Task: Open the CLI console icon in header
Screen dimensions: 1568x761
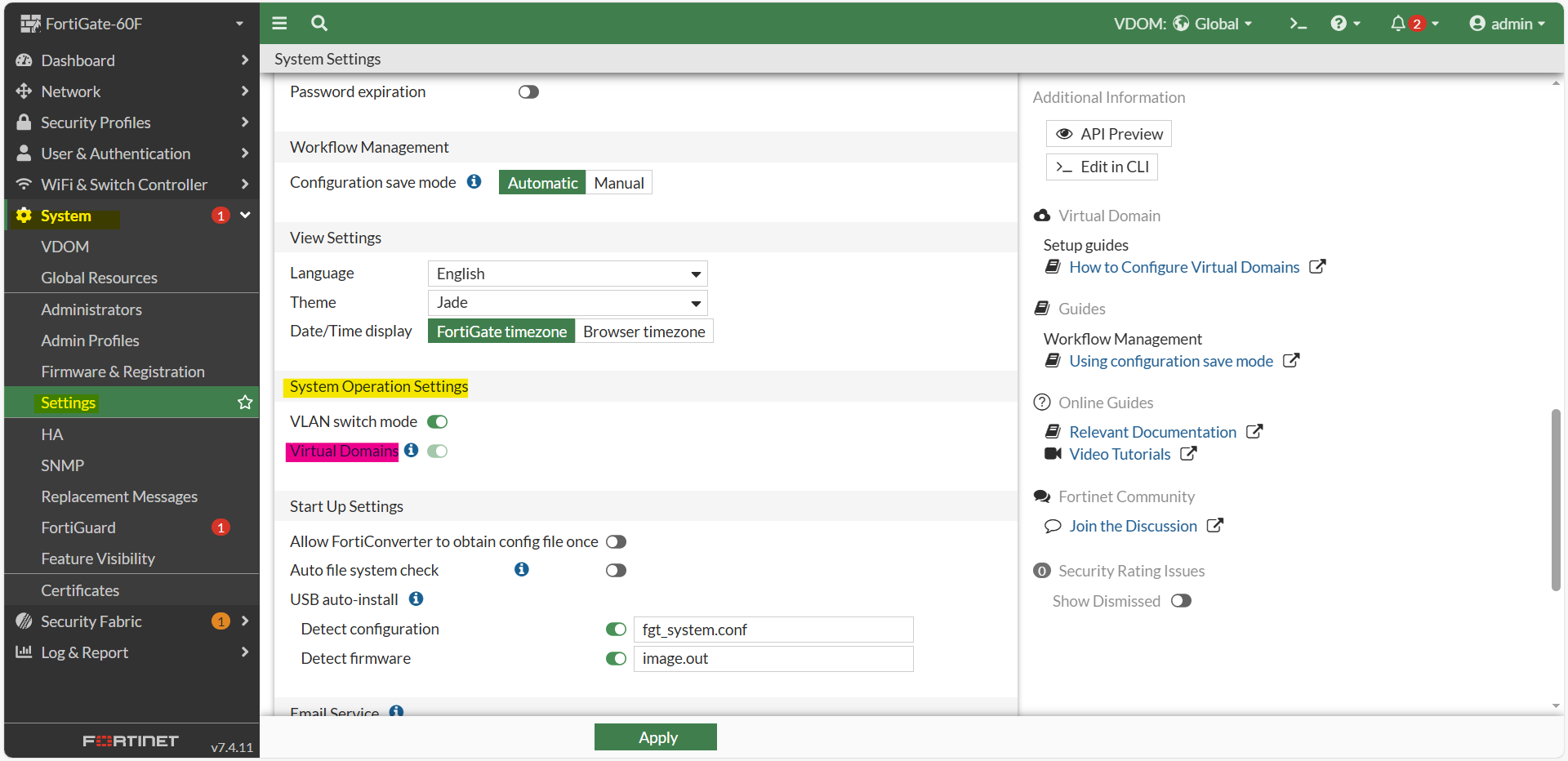Action: tap(1298, 24)
